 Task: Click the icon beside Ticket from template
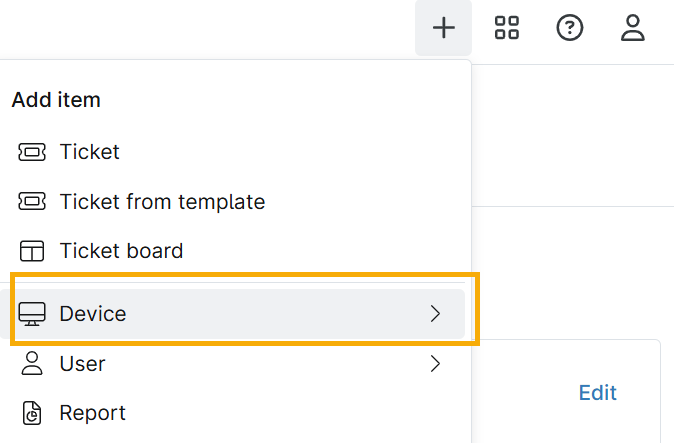tap(32, 202)
